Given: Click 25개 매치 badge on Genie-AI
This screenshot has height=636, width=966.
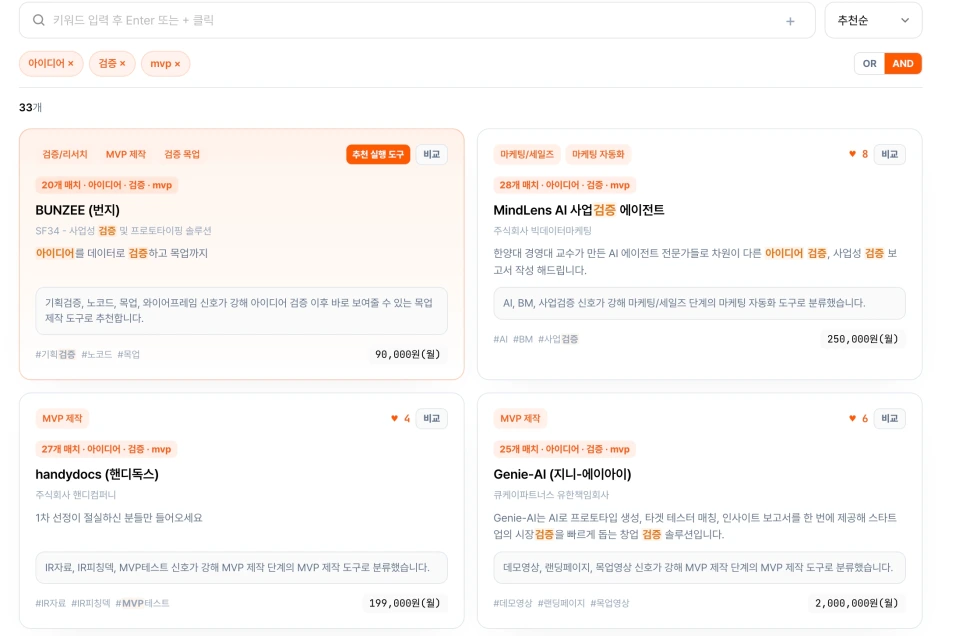Looking at the screenshot, I should point(564,449).
